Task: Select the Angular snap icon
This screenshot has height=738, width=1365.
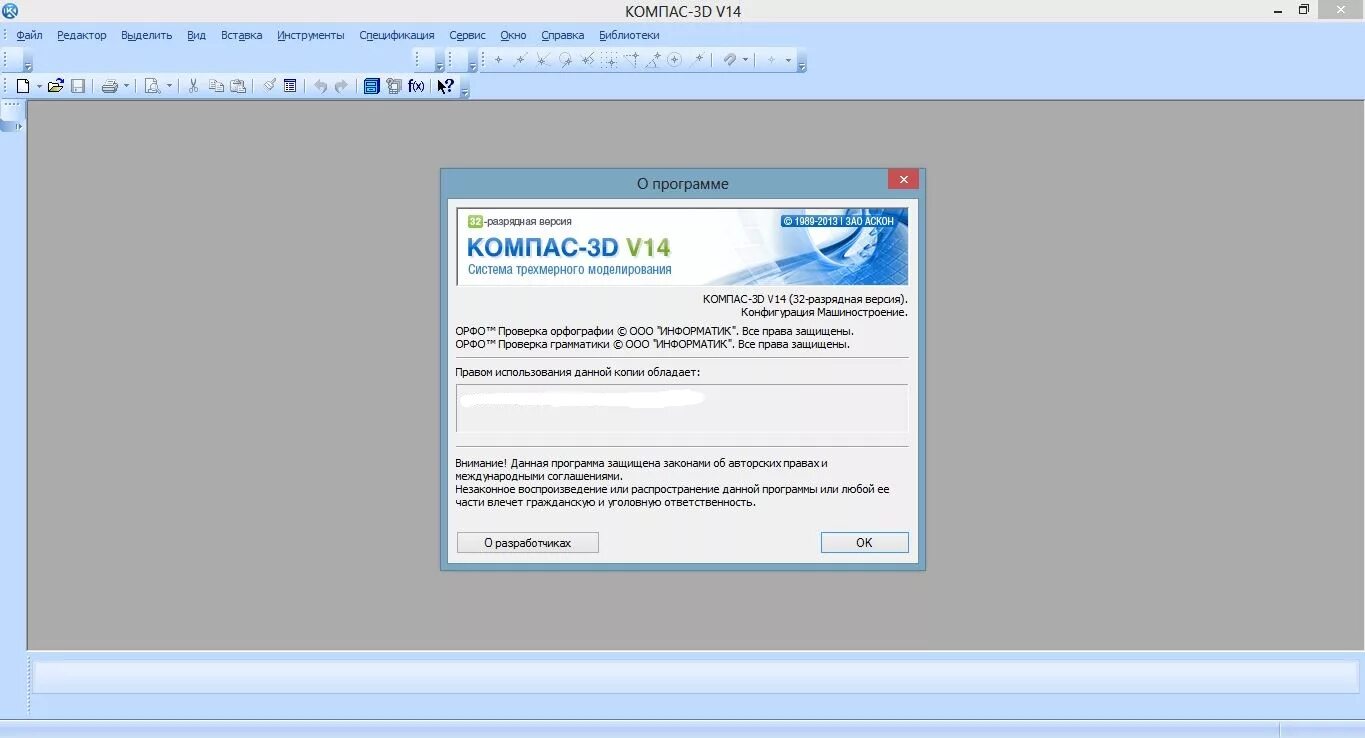Action: point(653,60)
